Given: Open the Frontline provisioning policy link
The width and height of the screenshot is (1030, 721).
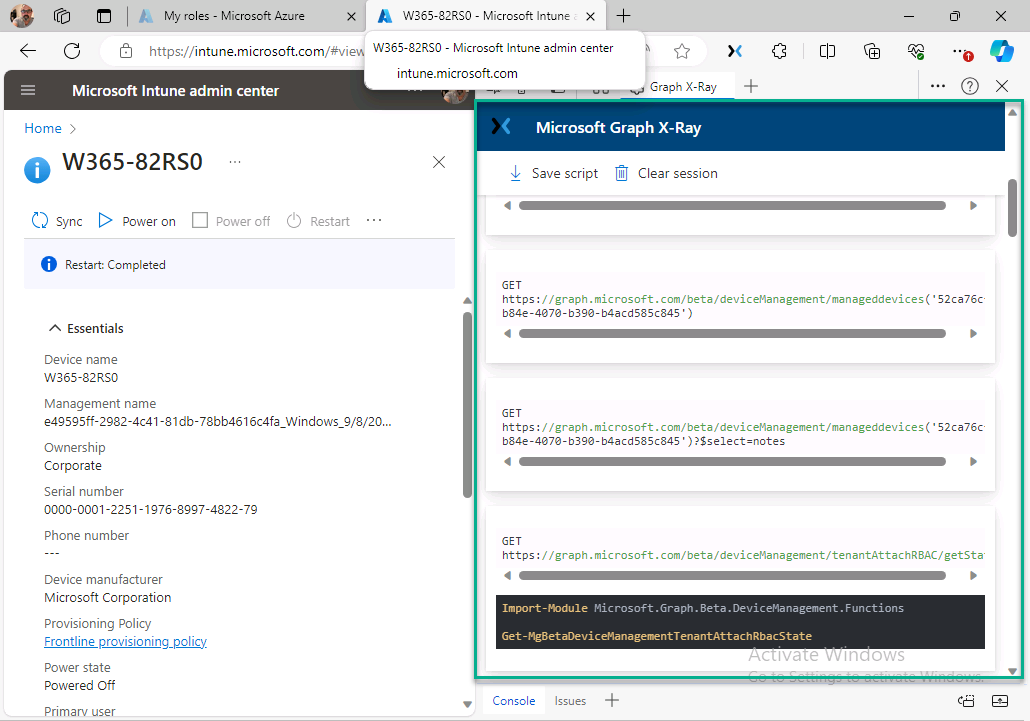Looking at the screenshot, I should coord(125,642).
